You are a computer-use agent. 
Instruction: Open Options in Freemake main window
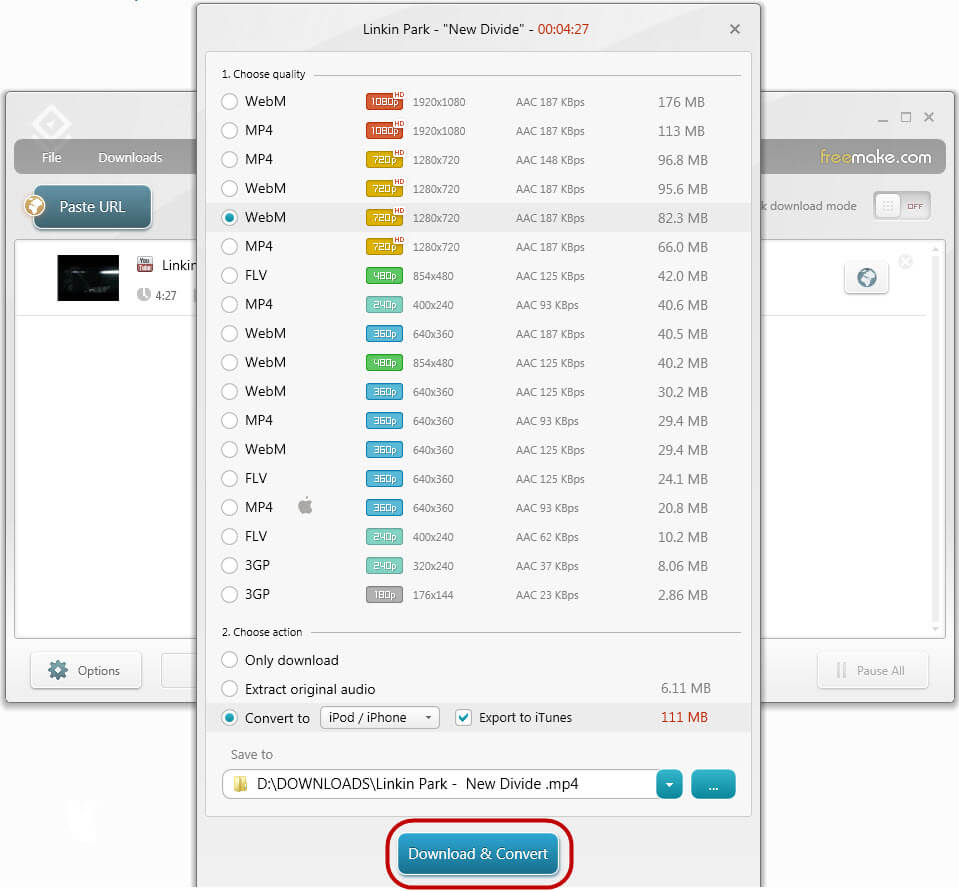click(x=86, y=670)
